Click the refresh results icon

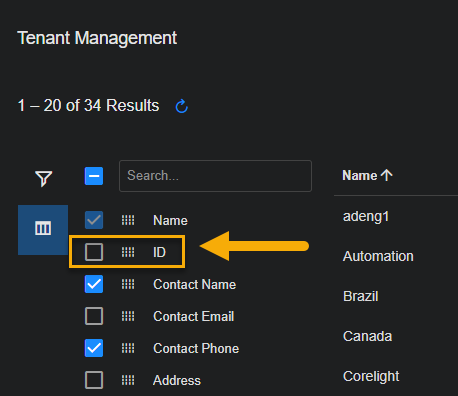[182, 106]
